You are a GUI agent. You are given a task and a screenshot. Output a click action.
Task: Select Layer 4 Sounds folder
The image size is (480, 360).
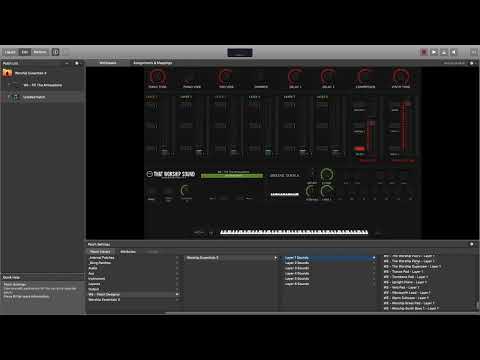(330, 274)
